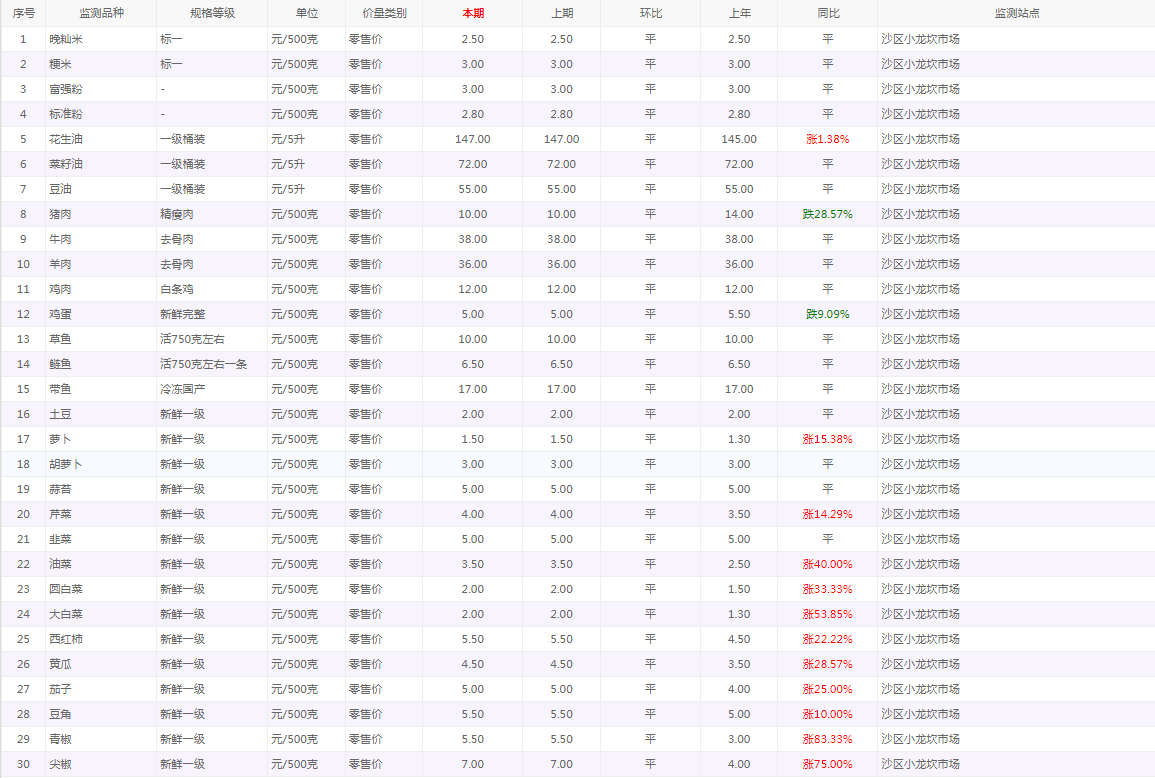
Task: Click the 涨1.38% year-over-year value
Action: point(827,139)
